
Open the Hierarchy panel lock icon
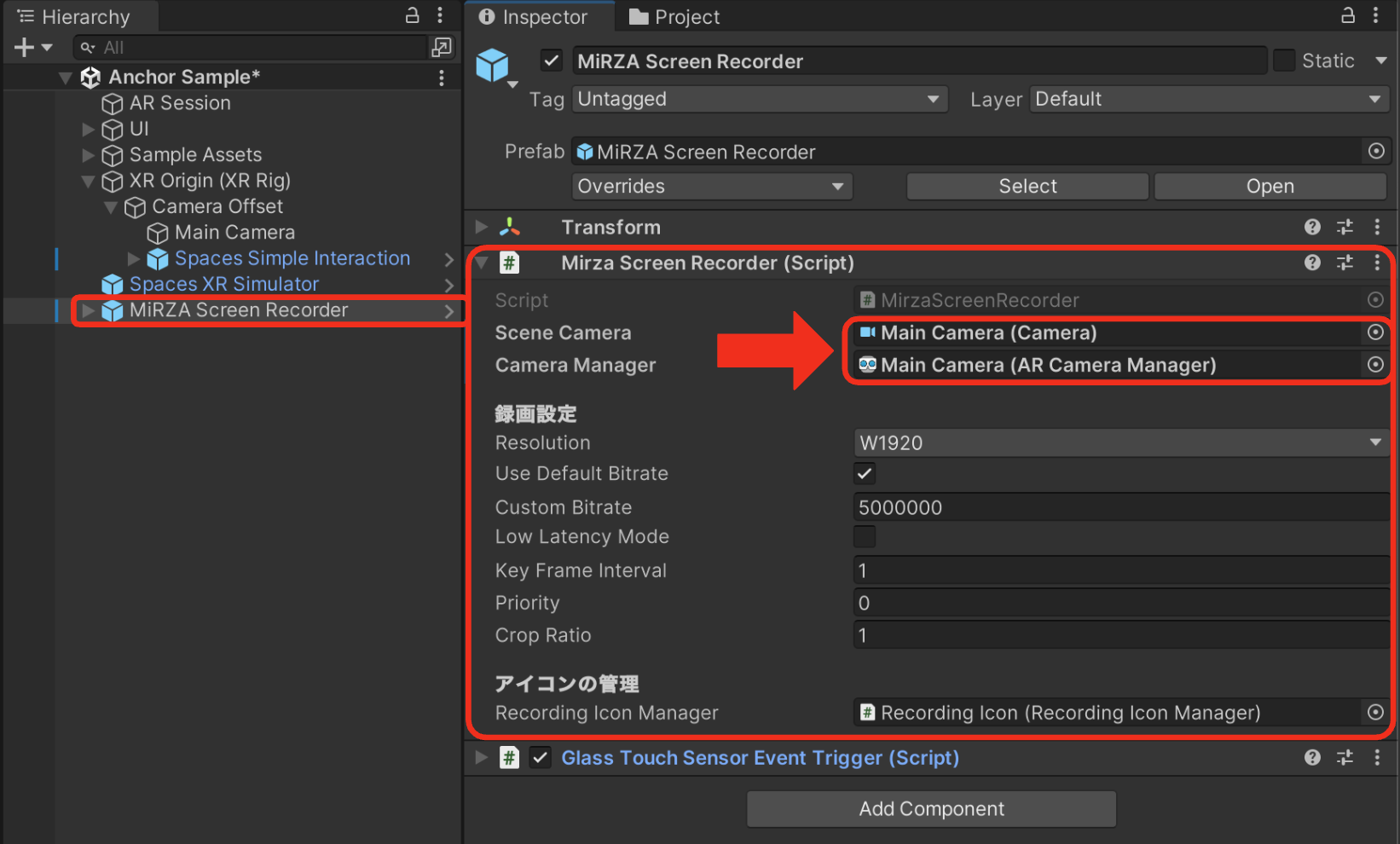(x=413, y=15)
